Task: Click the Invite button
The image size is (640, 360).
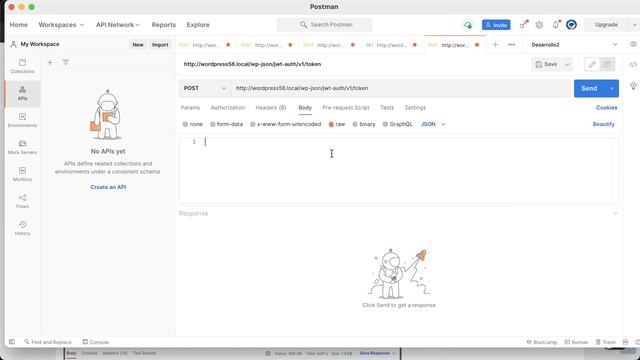Action: click(496, 25)
